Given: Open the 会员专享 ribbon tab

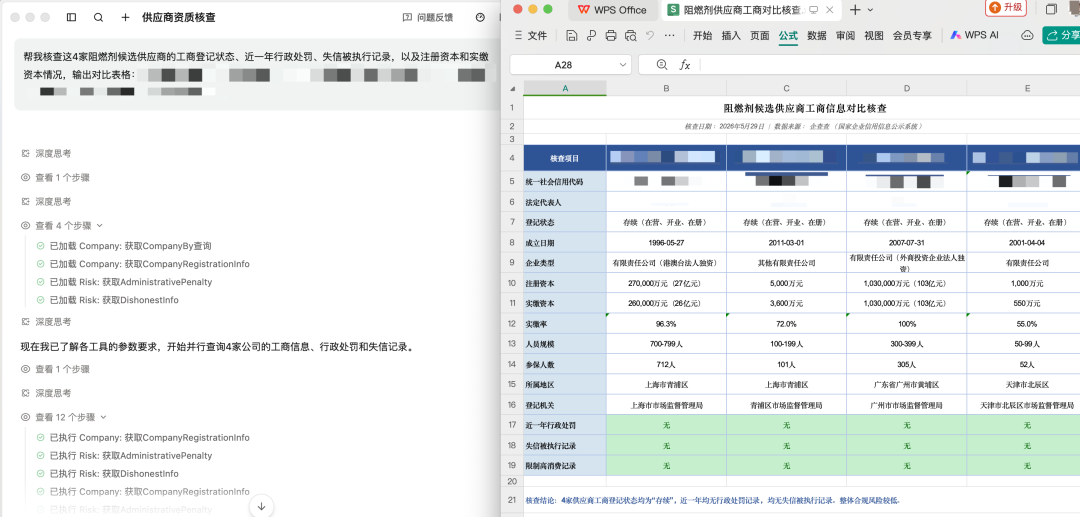Looking at the screenshot, I should [x=912, y=35].
